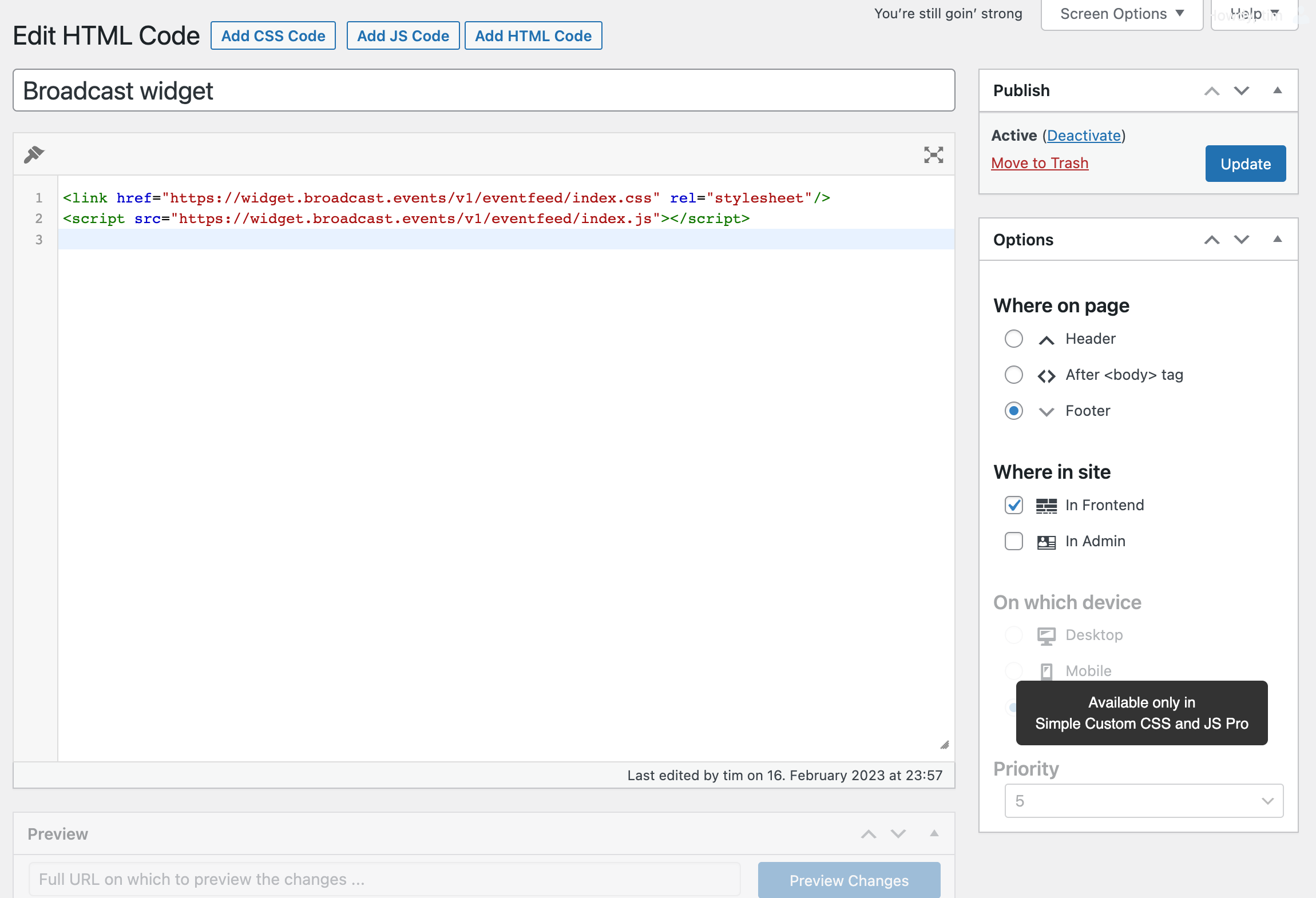Click the Last edited by tim status text
Image resolution: width=1316 pixels, height=898 pixels.
[784, 776]
